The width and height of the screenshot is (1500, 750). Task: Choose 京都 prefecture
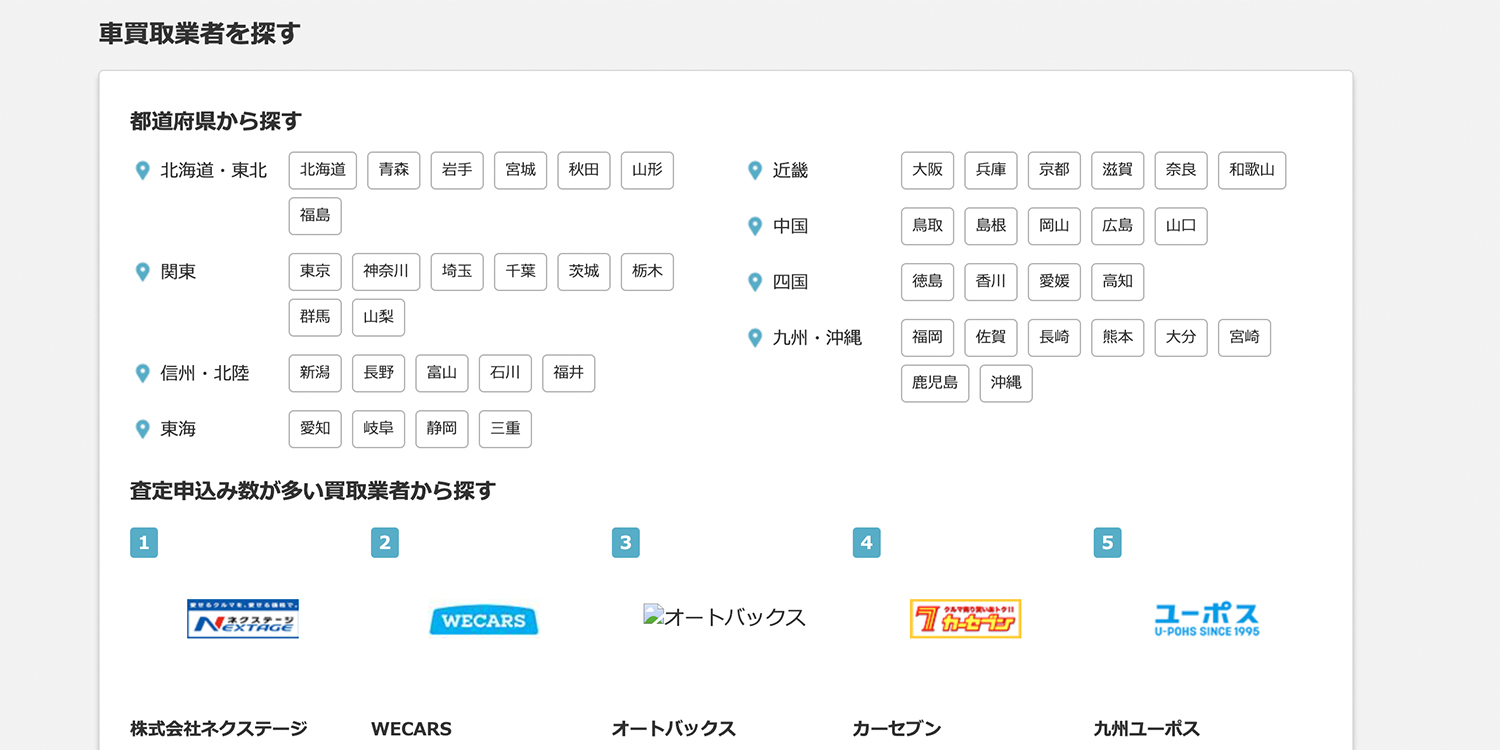point(1054,170)
